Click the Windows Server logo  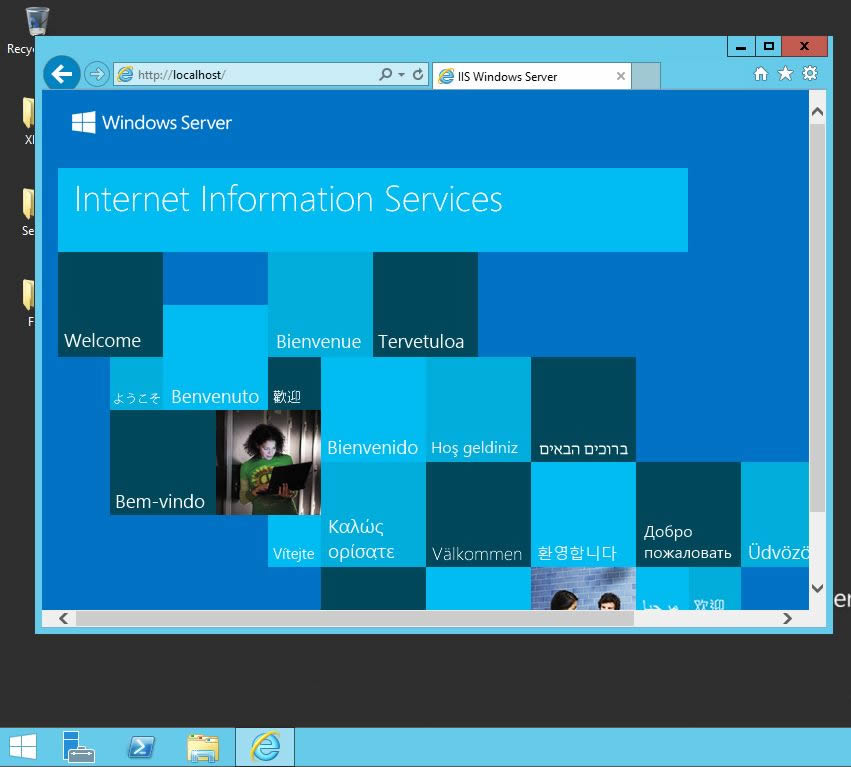[151, 123]
